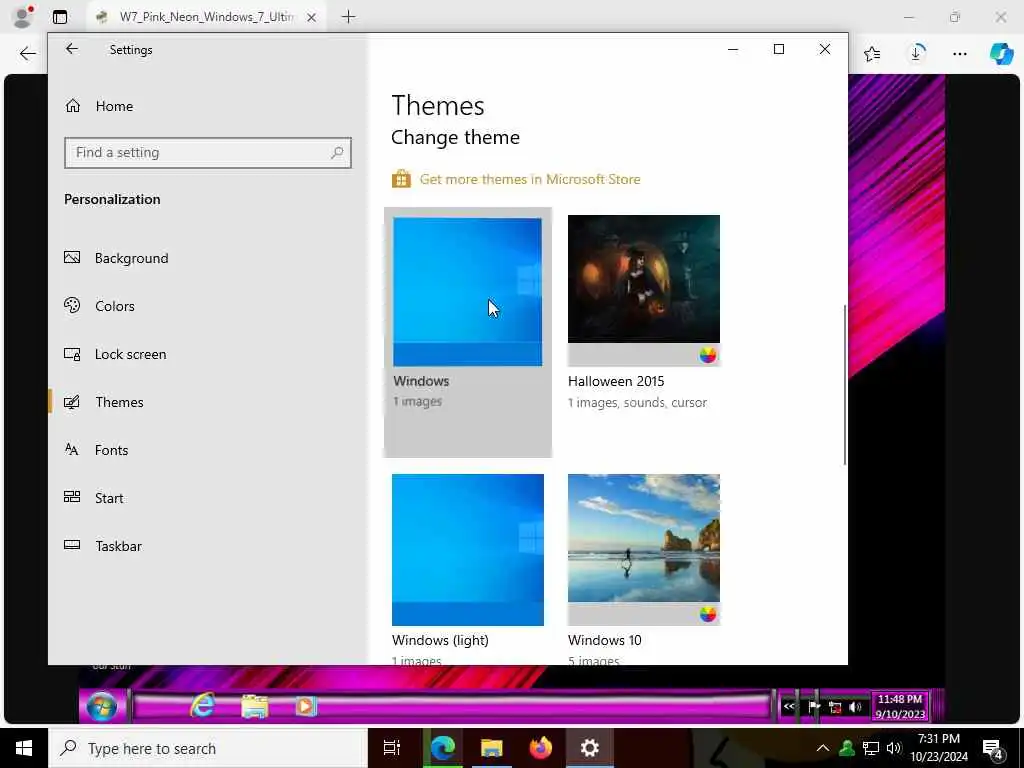Close the W7_Pink_Neon_Windows_7 tab
Screen dimensions: 1024x768
(312, 18)
